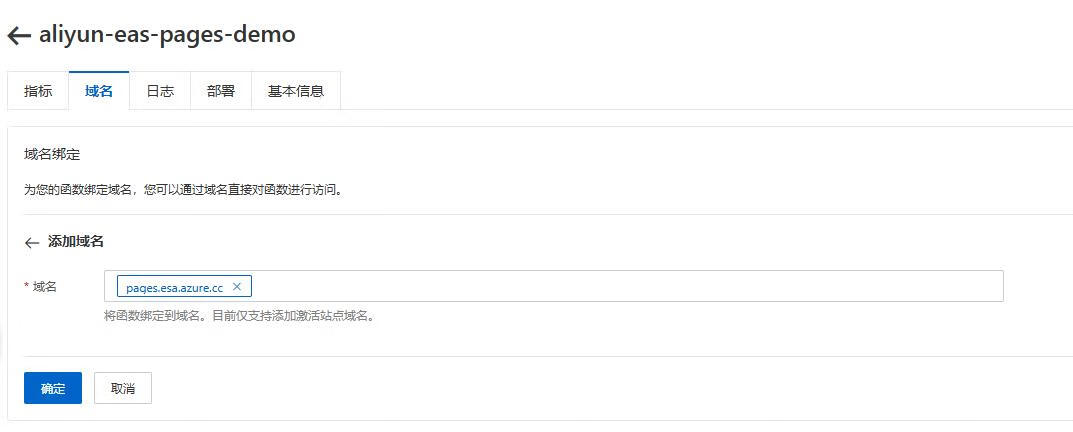Switch to the 指标 tab

(38, 91)
